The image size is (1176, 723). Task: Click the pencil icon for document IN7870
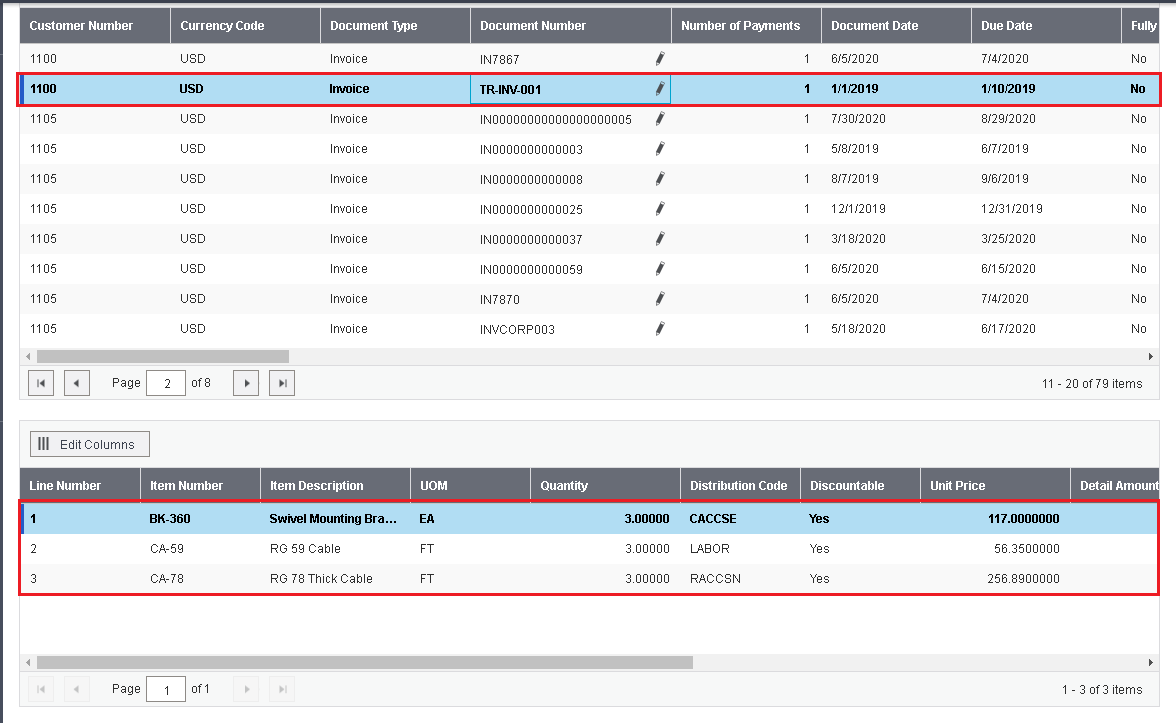tap(660, 298)
